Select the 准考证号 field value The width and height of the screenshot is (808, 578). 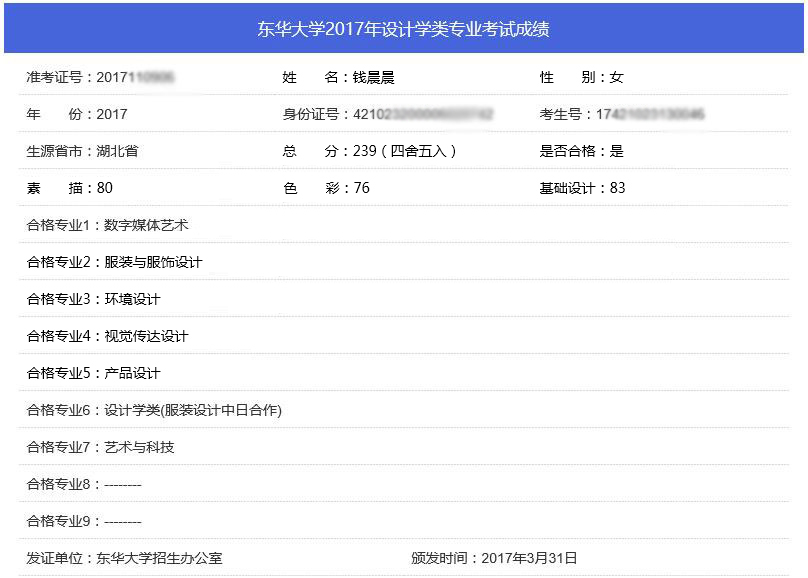point(135,77)
